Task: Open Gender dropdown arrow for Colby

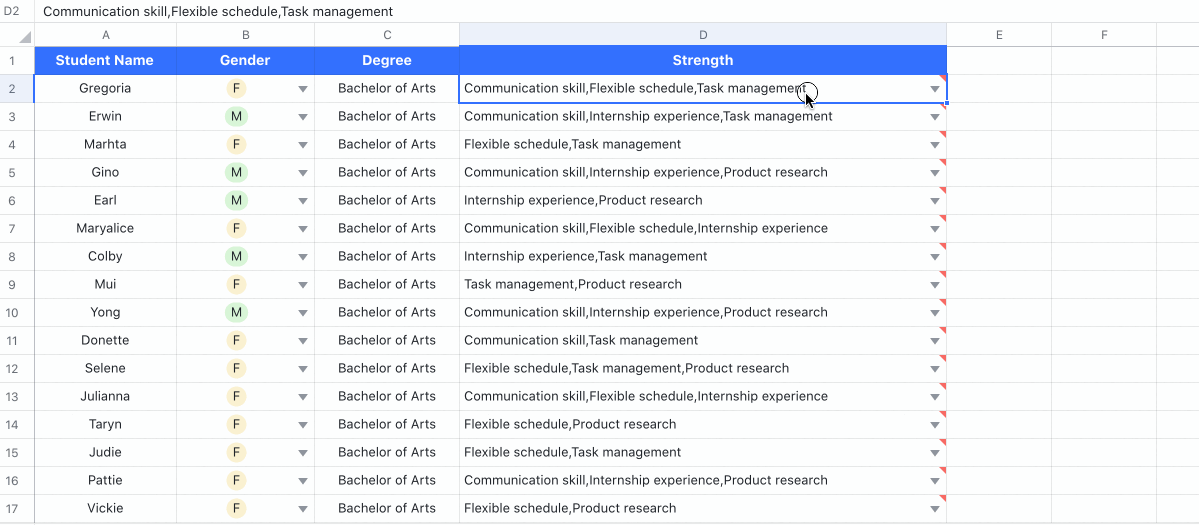Action: click(302, 257)
